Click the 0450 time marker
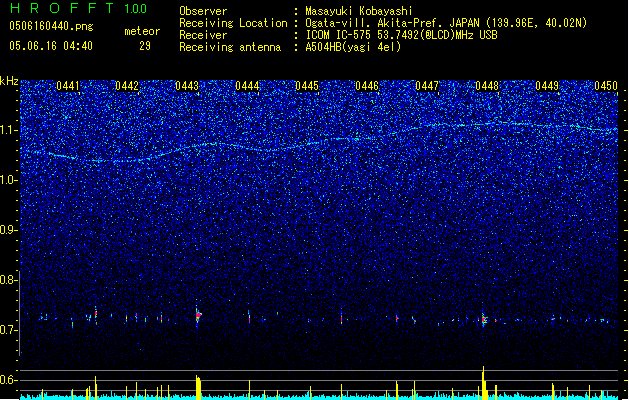The width and height of the screenshot is (629, 400). pyautogui.click(x=606, y=86)
